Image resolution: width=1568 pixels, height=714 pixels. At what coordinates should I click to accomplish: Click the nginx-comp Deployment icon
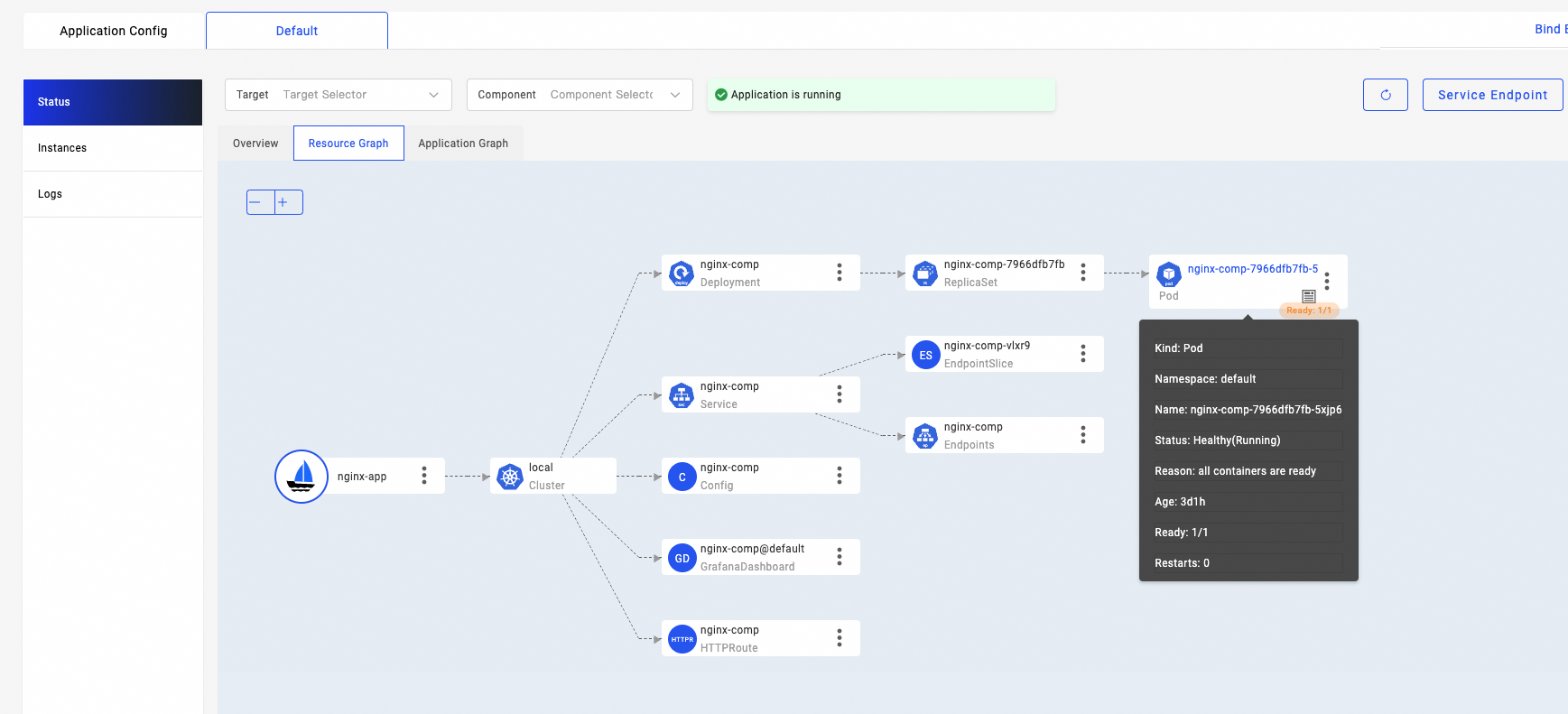coord(682,274)
